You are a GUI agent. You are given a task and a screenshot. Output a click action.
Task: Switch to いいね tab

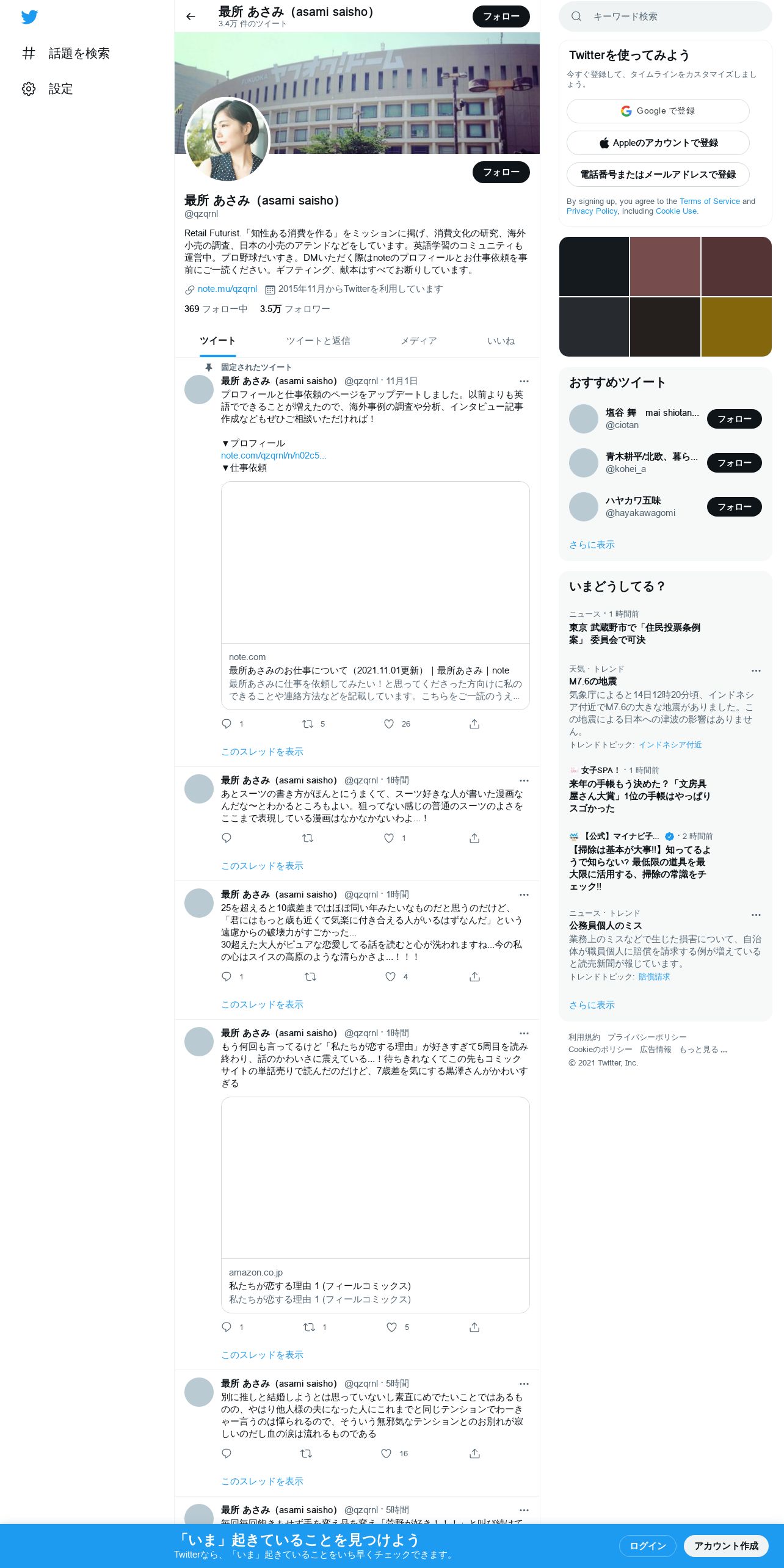pos(501,341)
